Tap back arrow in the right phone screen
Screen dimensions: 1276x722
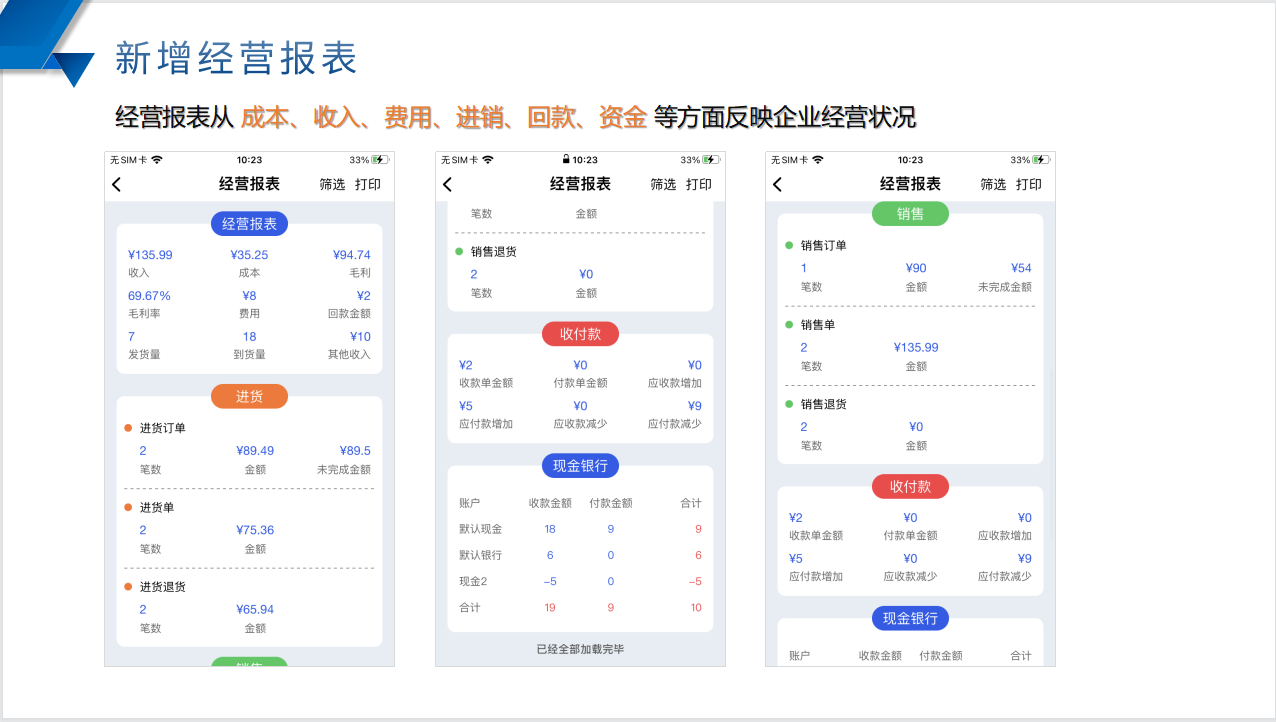(777, 184)
